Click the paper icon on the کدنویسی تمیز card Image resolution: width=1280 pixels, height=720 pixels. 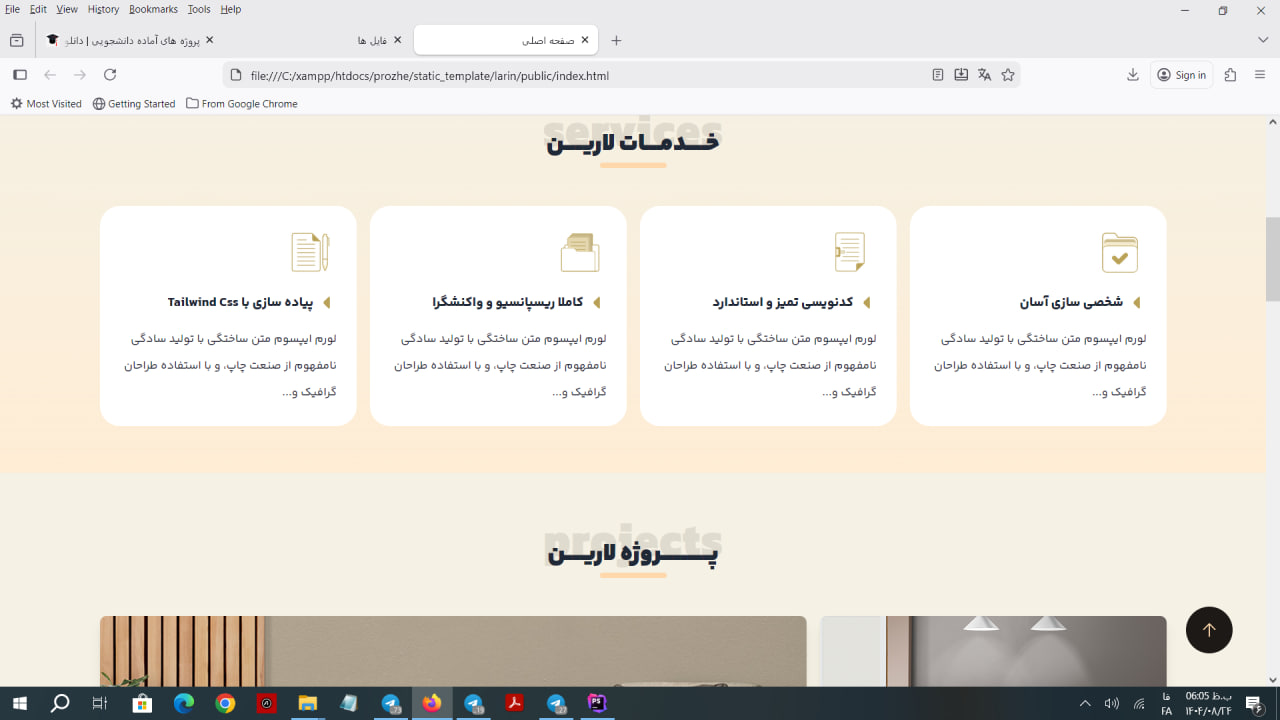click(x=849, y=251)
